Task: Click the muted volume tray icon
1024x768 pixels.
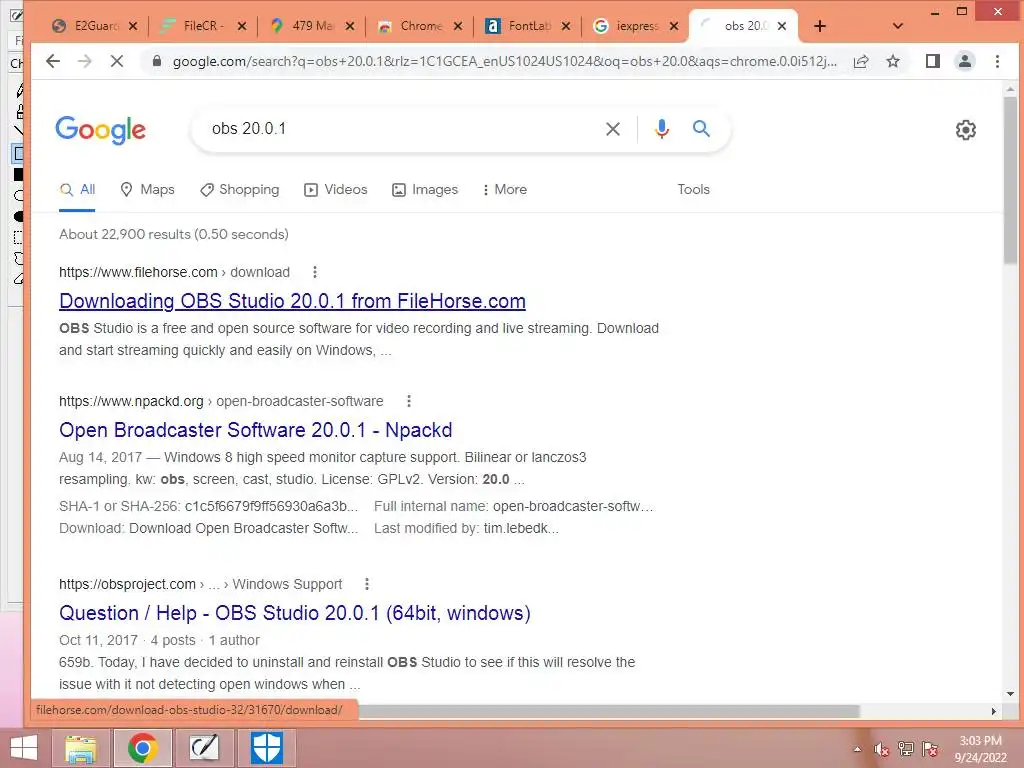Action: (882, 749)
